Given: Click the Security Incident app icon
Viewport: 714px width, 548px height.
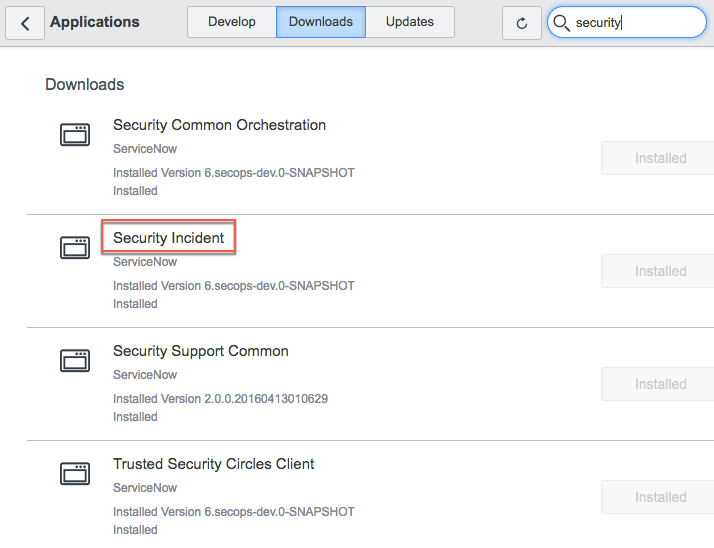Looking at the screenshot, I should (x=75, y=247).
